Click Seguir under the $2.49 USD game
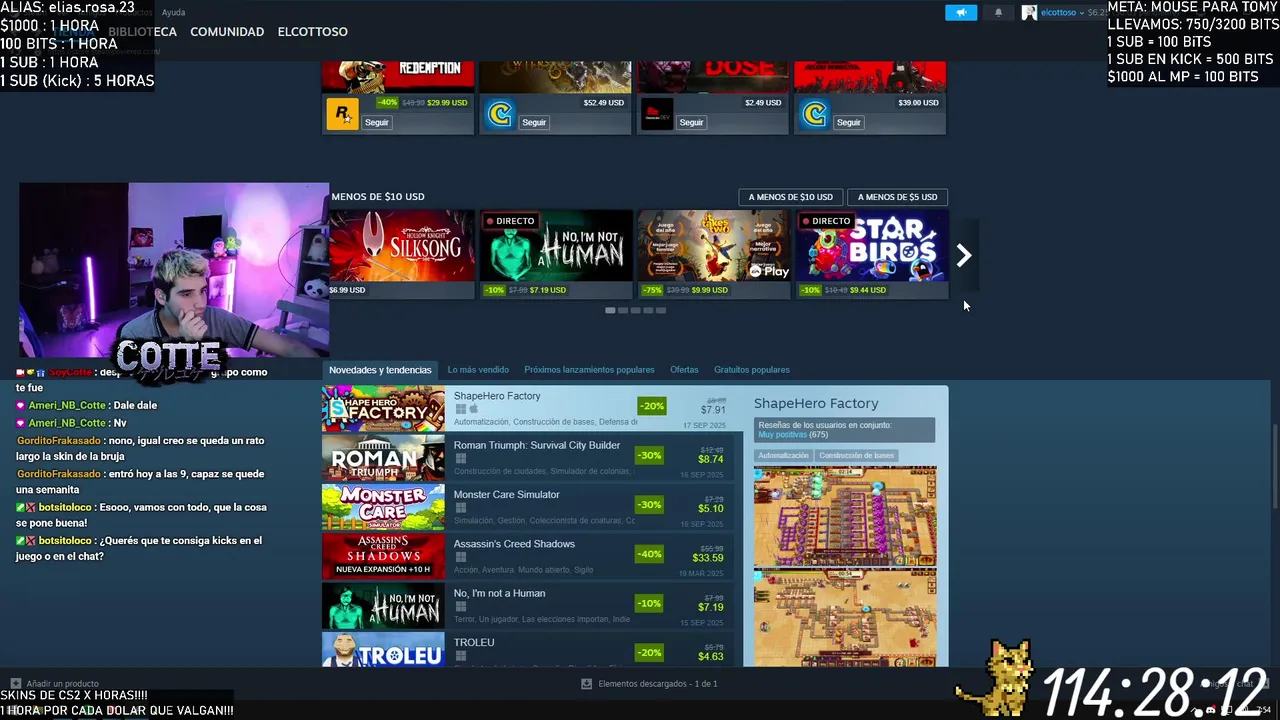Viewport: 1280px width, 720px height. [x=691, y=122]
